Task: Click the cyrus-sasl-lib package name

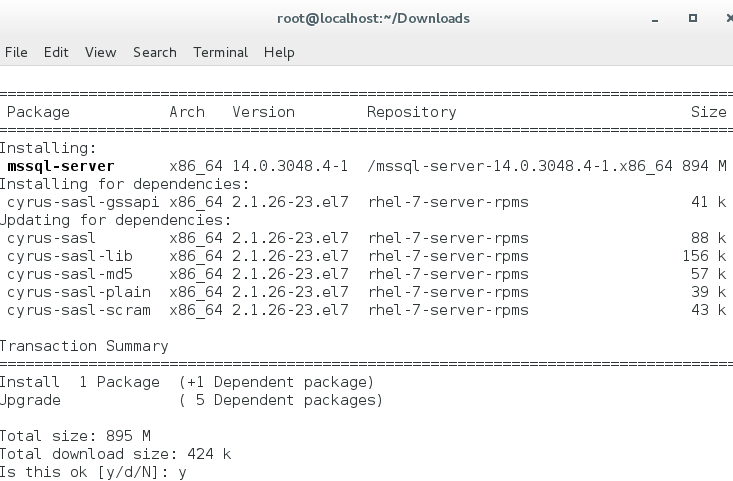Action: coord(70,256)
